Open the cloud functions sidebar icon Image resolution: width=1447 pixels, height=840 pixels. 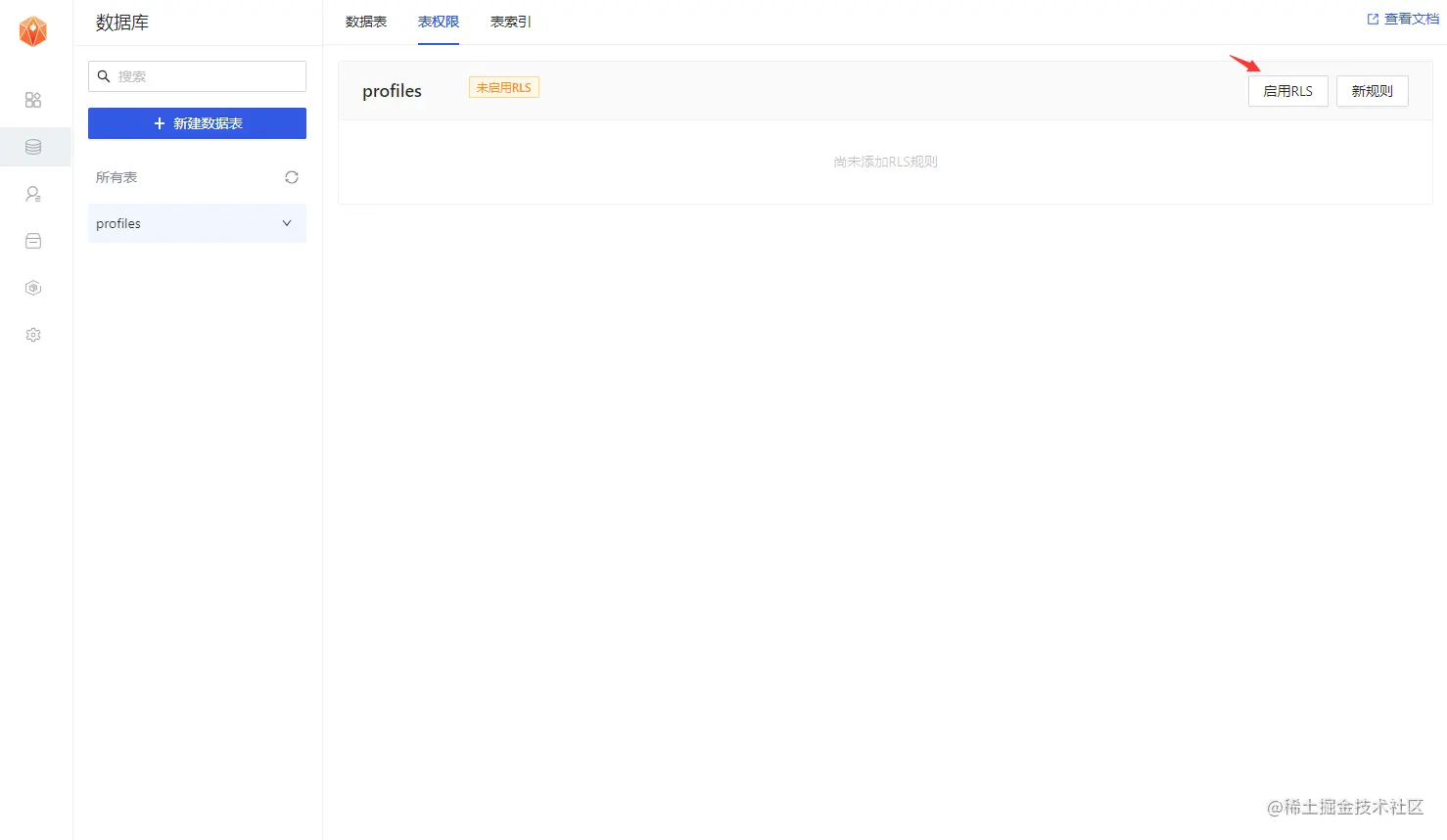[x=33, y=287]
